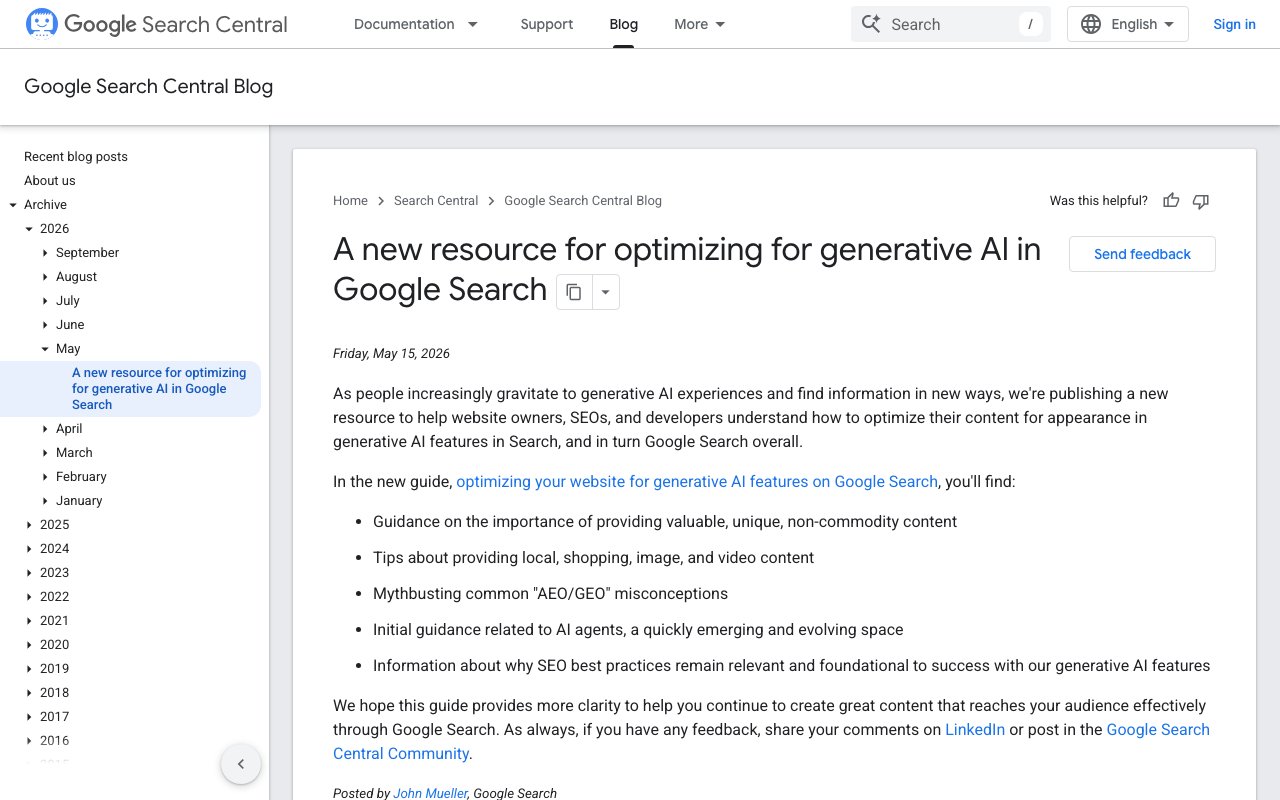
Task: Click 'Was this helpful?' text
Action: [x=1098, y=201]
